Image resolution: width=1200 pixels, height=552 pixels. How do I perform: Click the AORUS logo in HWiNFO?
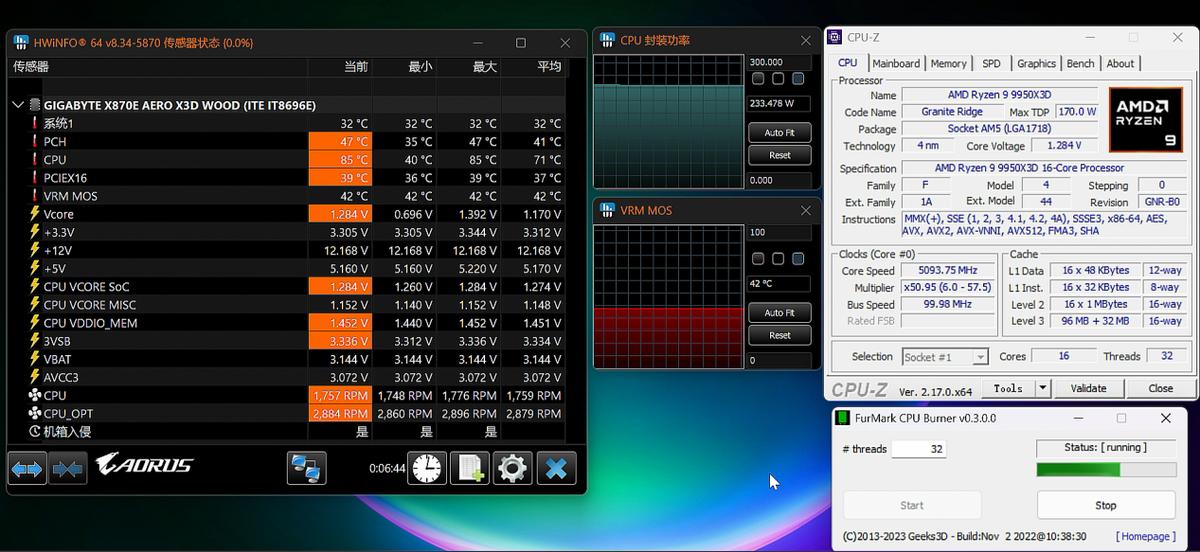144,465
